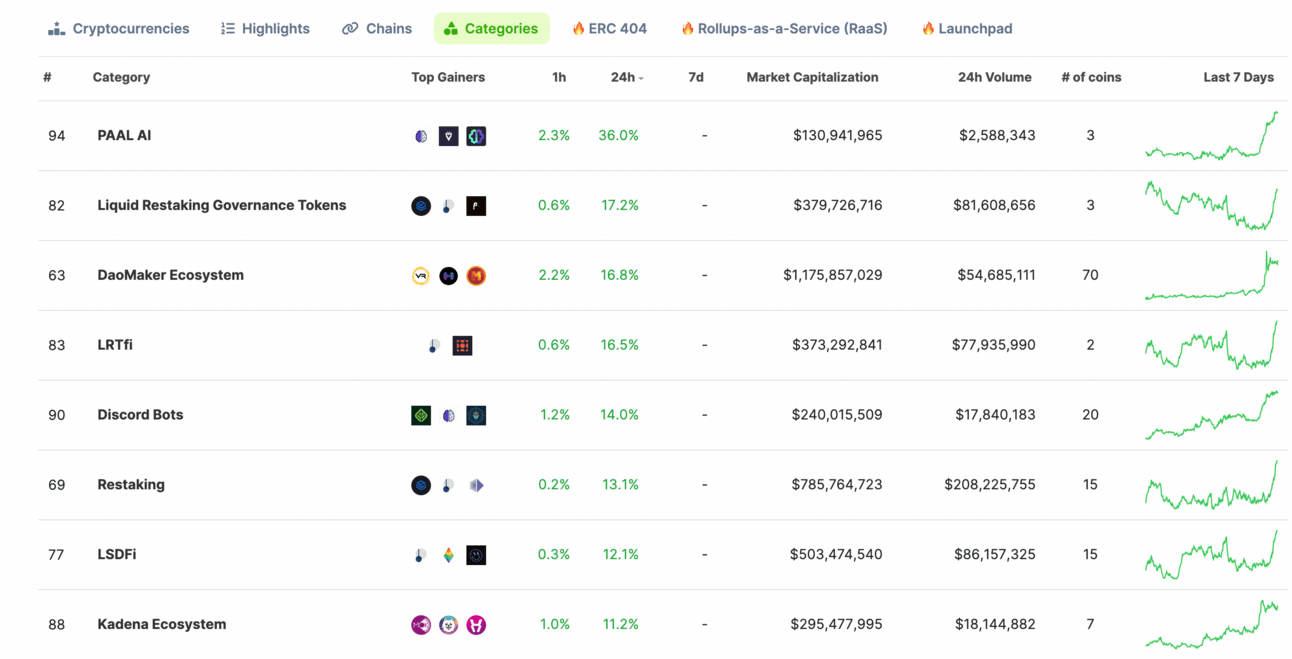Click third gainer icon in Liquid Restaking Governance row
The height and width of the screenshot is (659, 1292).
[x=476, y=206]
